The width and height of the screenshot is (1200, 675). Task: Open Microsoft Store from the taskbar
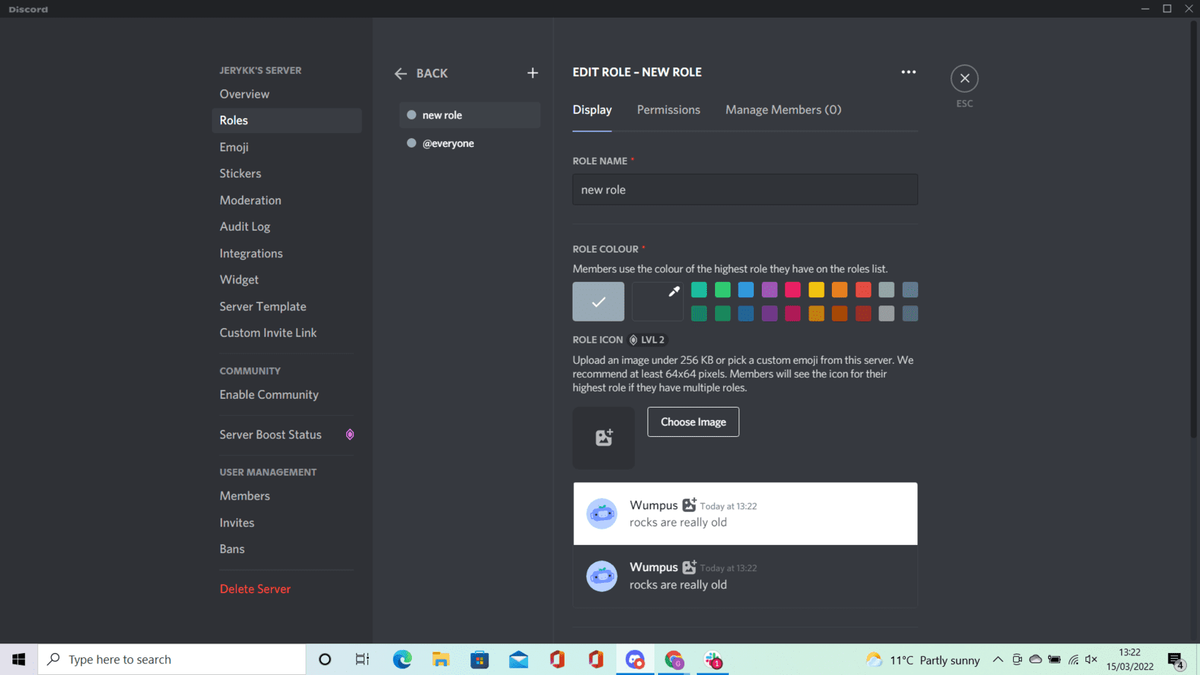480,659
